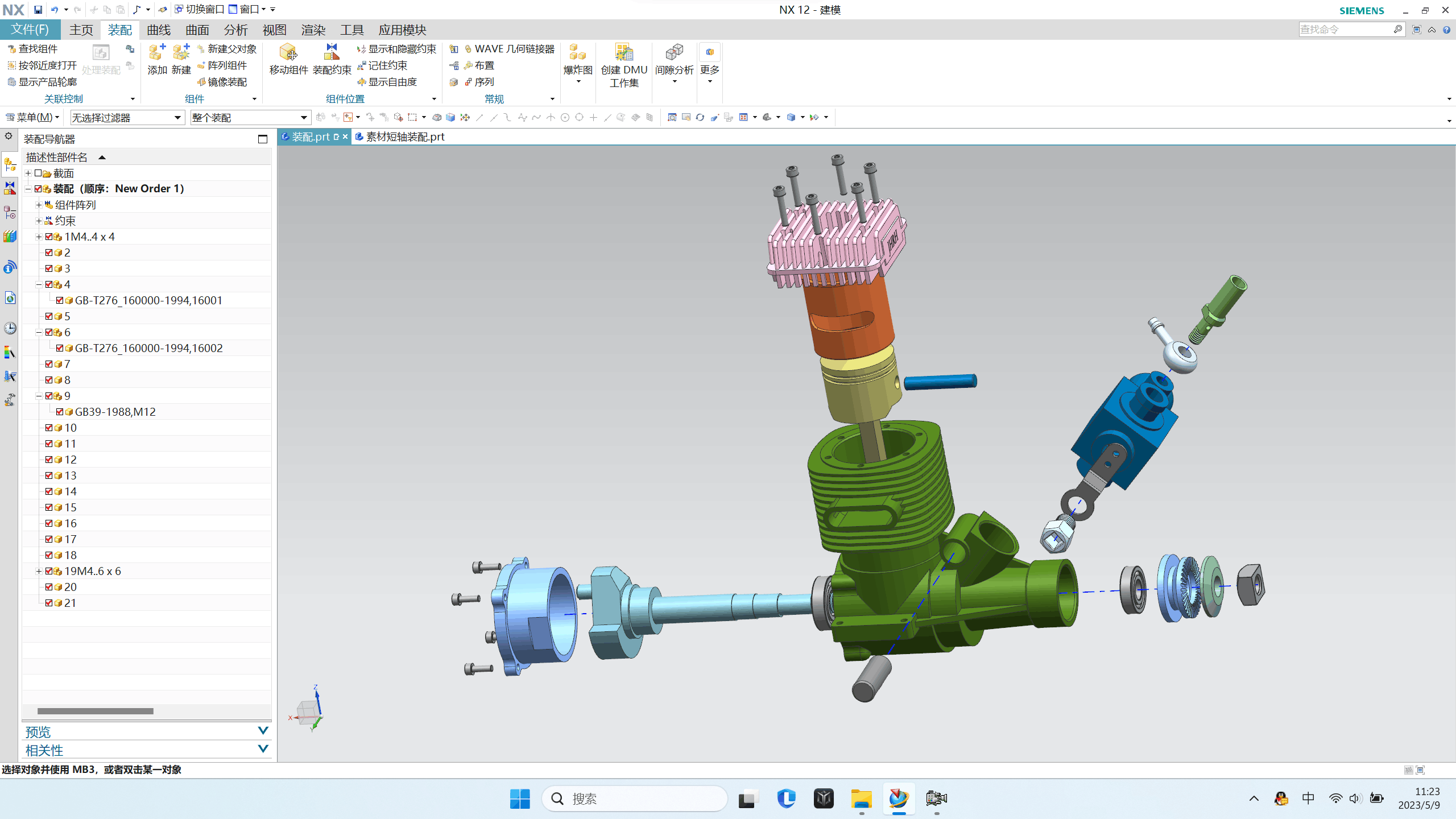Switch to the 应用模块 ribbon tab
Image resolution: width=1456 pixels, height=819 pixels.
click(402, 30)
